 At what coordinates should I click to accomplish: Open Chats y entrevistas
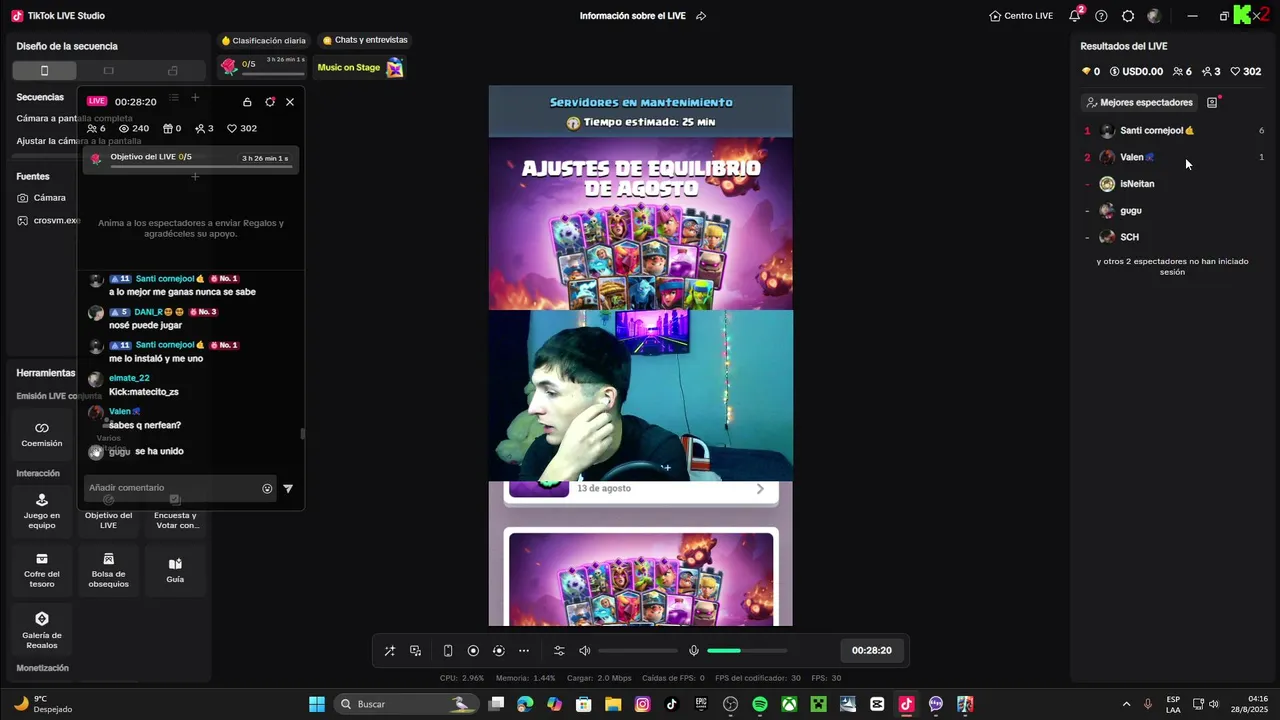pyautogui.click(x=365, y=40)
